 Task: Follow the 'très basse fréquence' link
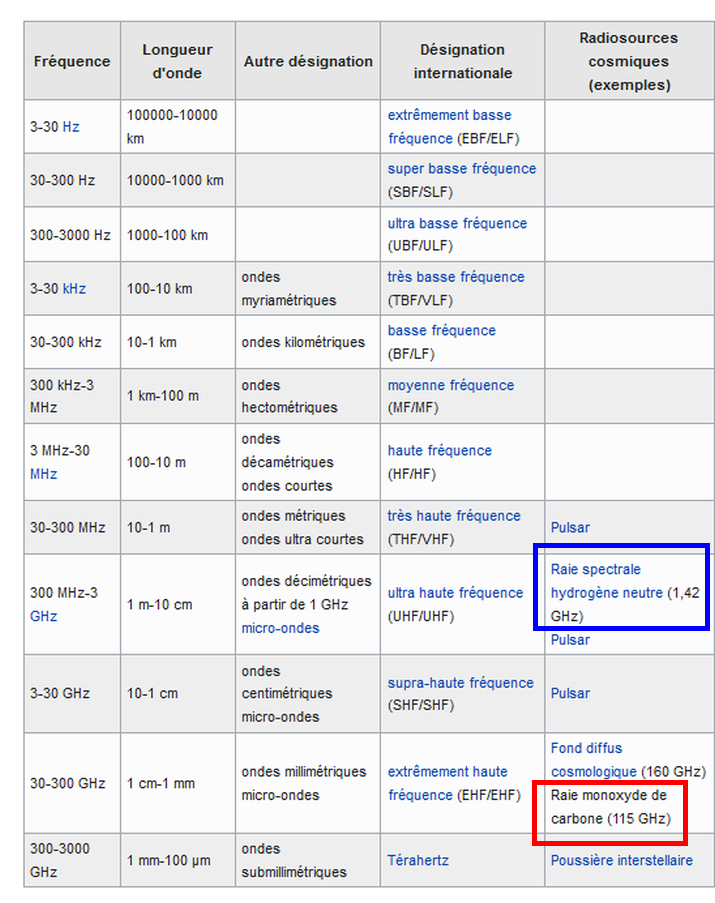[x=456, y=277]
